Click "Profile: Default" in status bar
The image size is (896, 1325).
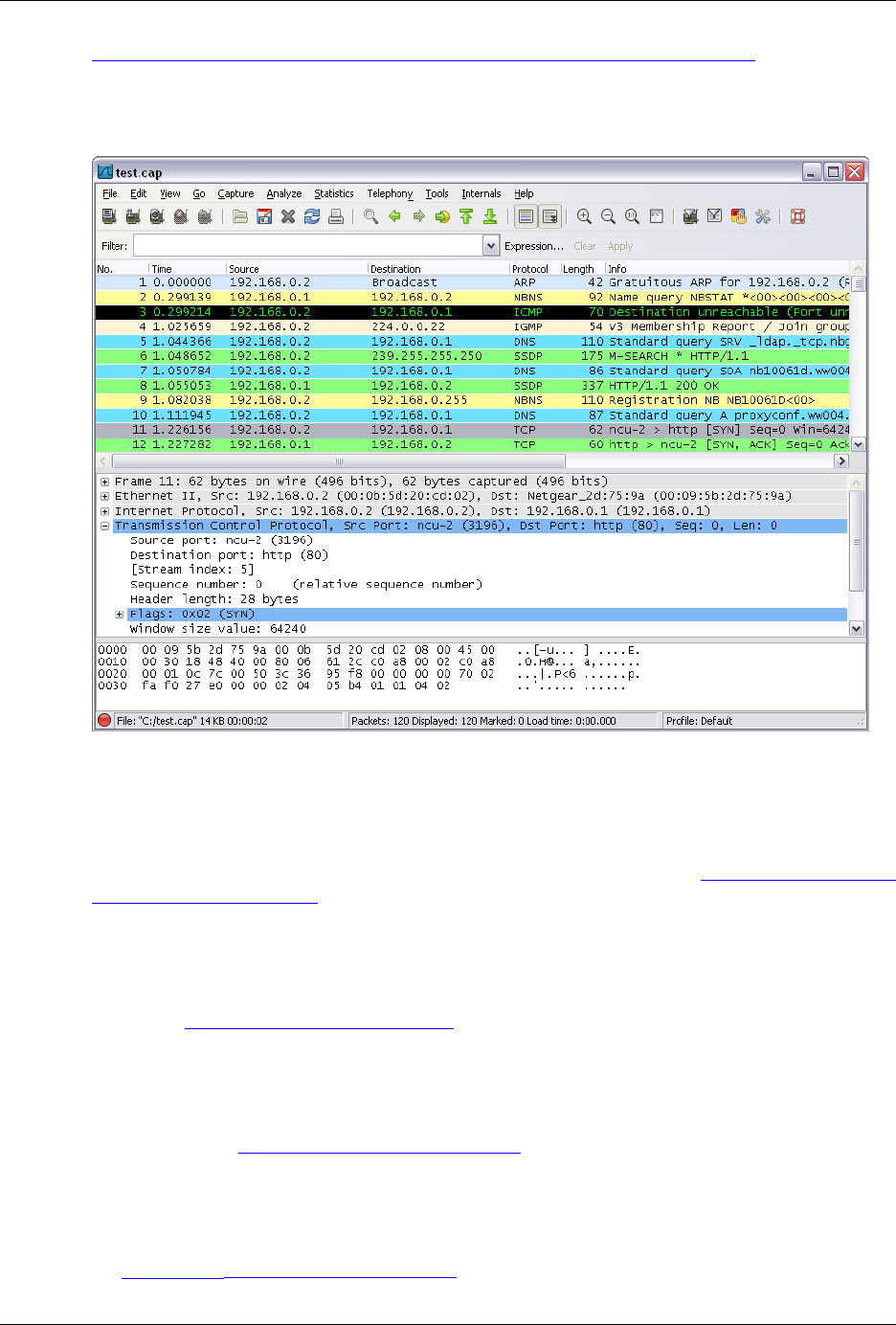pos(699,721)
